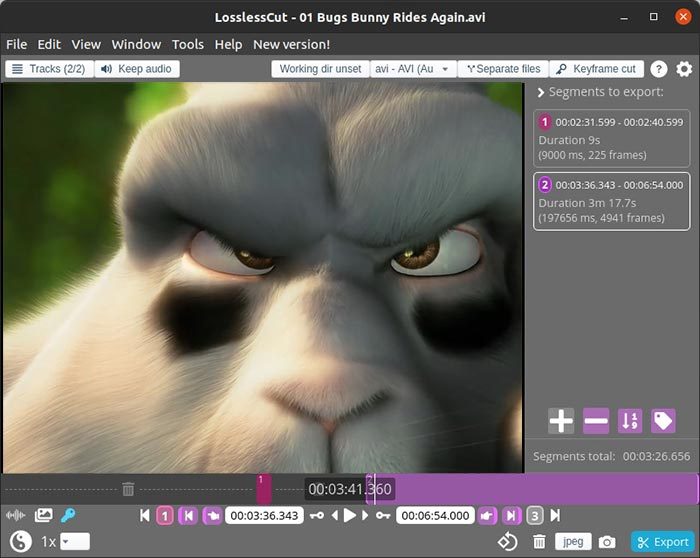Image resolution: width=700 pixels, height=558 pixels.
Task: Click the Export button
Action: click(661, 542)
